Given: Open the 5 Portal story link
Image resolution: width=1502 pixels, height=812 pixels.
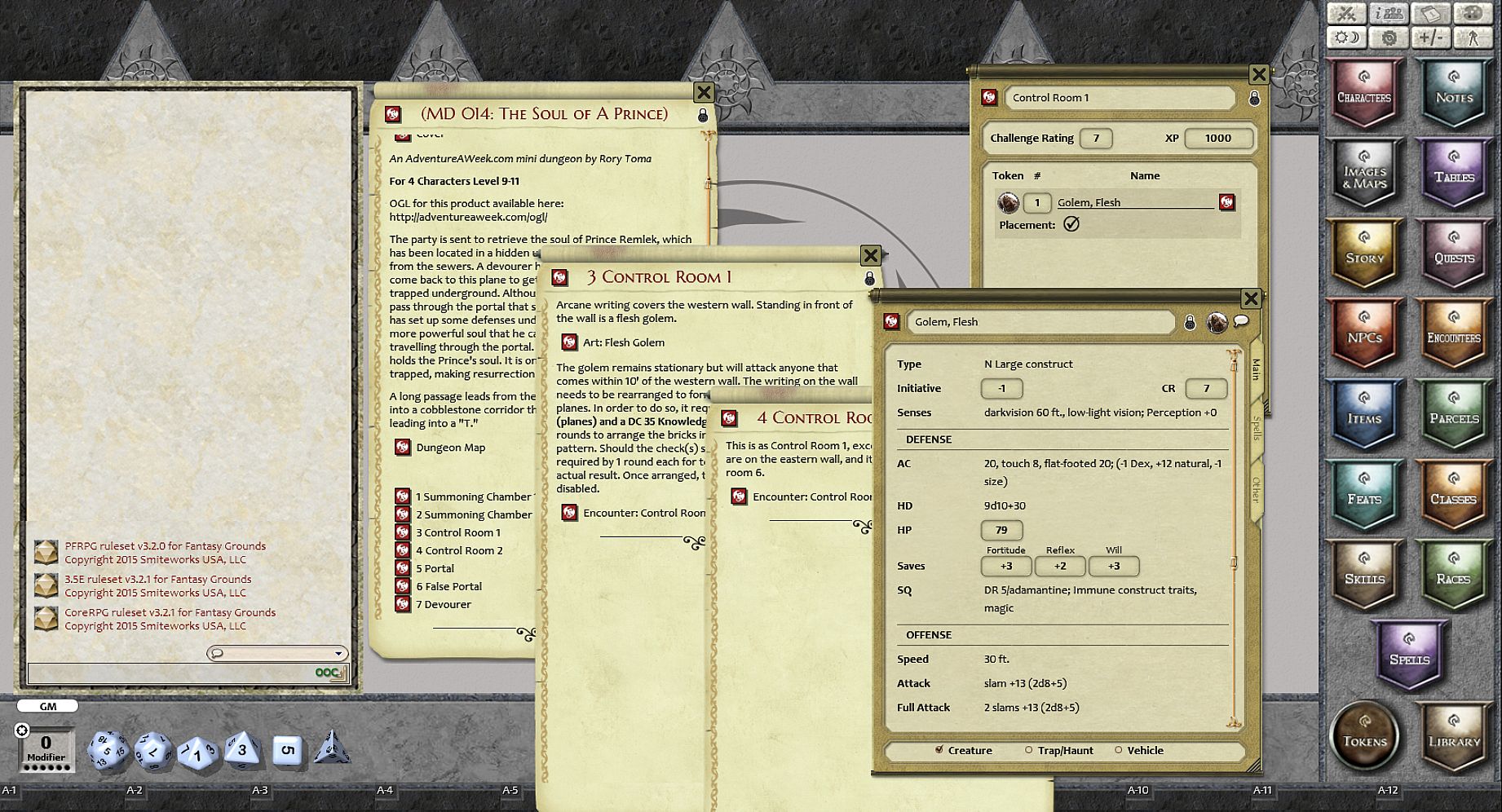Looking at the screenshot, I should point(402,568).
